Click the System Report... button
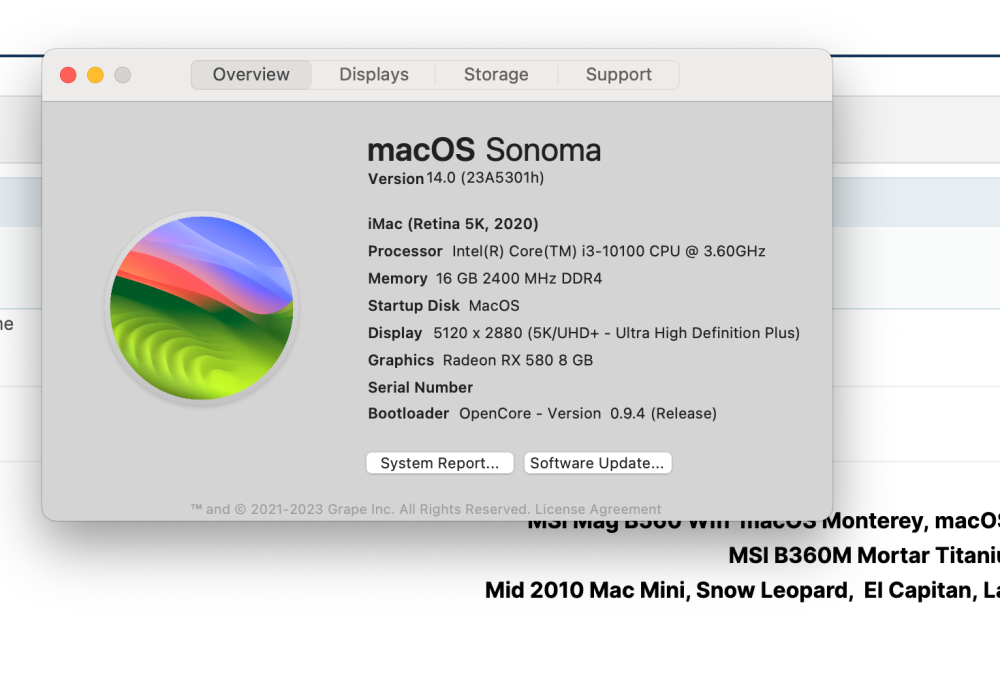 click(440, 463)
